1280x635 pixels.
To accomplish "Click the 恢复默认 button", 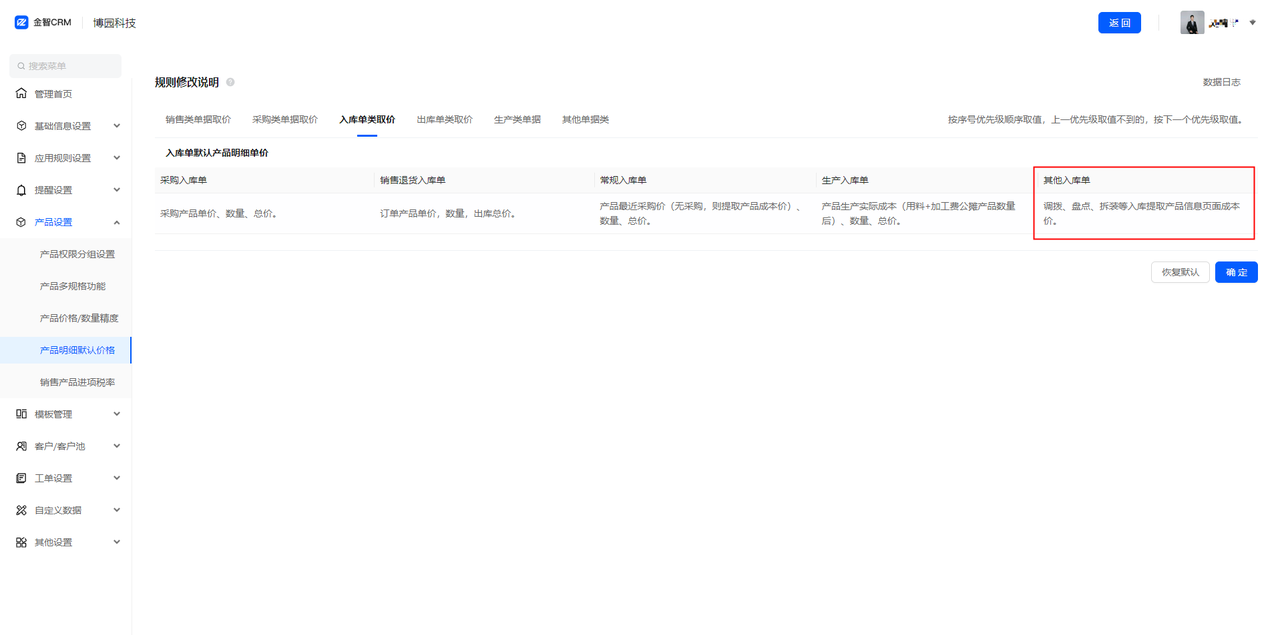I will pyautogui.click(x=1180, y=272).
